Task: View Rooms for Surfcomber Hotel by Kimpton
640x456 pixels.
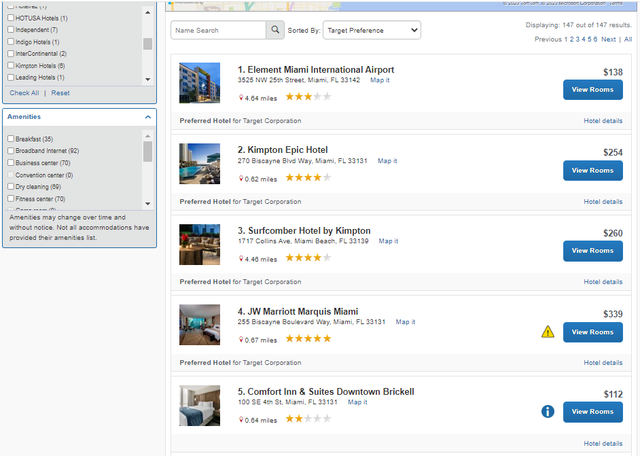Action: (593, 251)
